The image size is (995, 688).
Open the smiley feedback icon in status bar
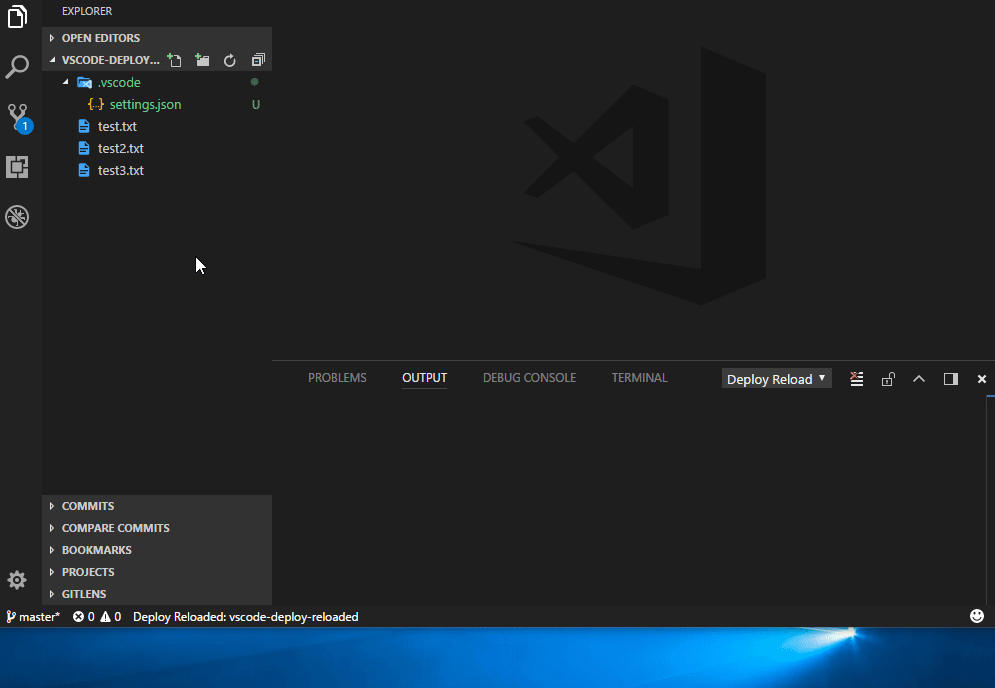tap(977, 616)
